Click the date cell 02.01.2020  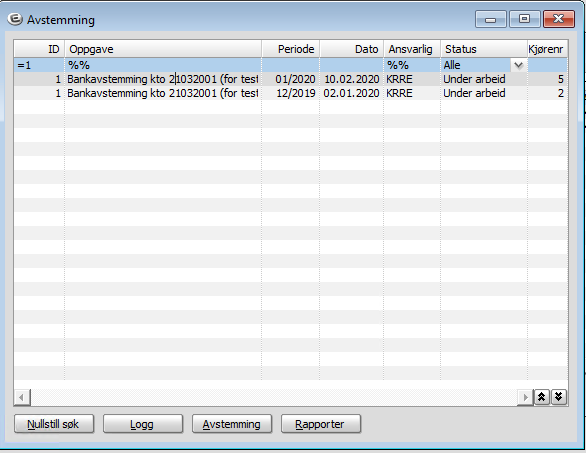coord(351,93)
